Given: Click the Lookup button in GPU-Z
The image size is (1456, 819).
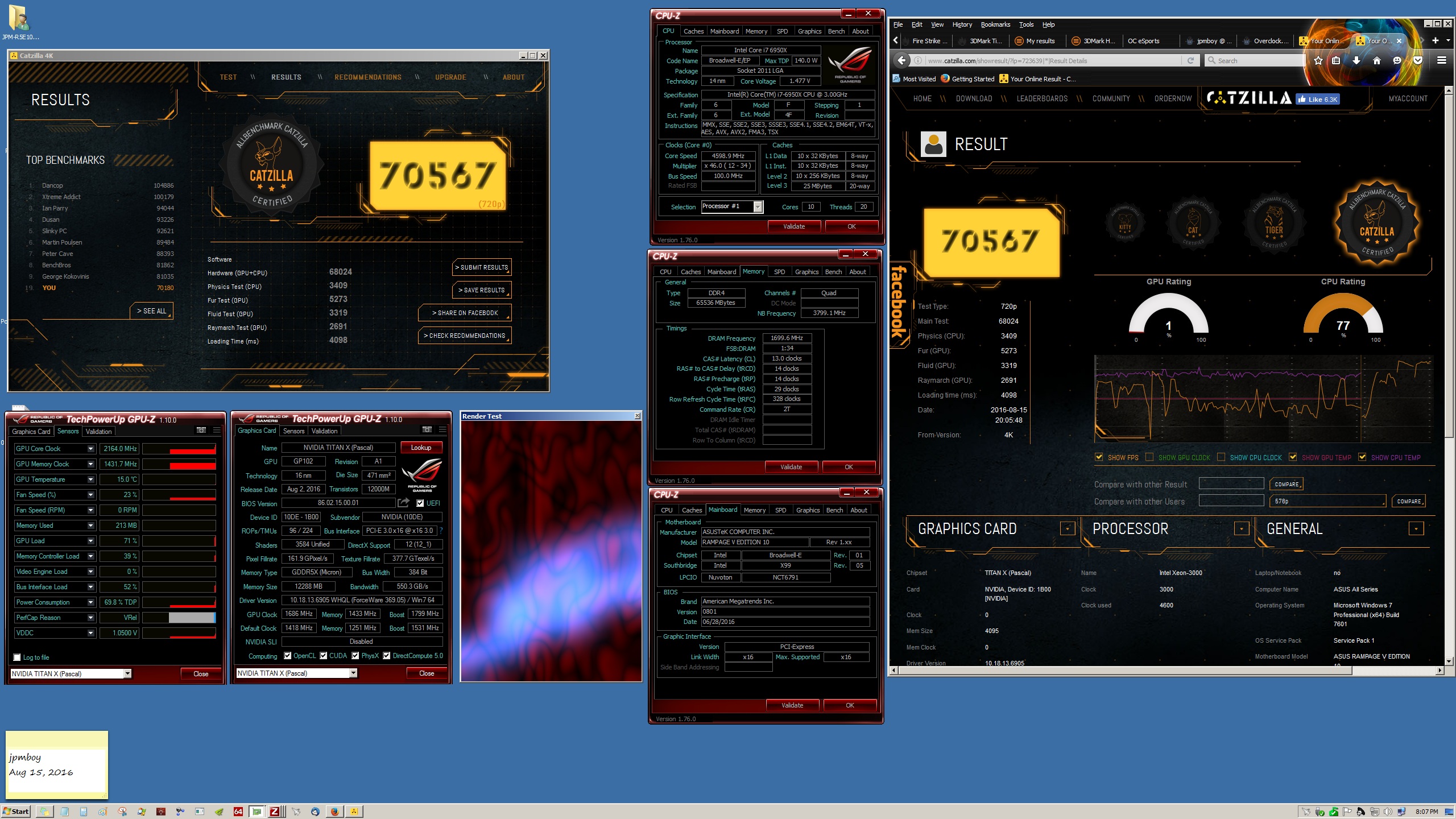Looking at the screenshot, I should (421, 448).
